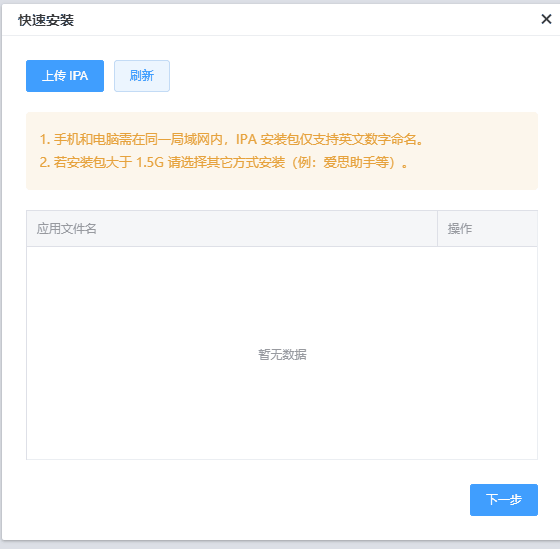This screenshot has height=549, width=560.
Task: Click notice line about 同一局域网
Action: [x=231, y=139]
